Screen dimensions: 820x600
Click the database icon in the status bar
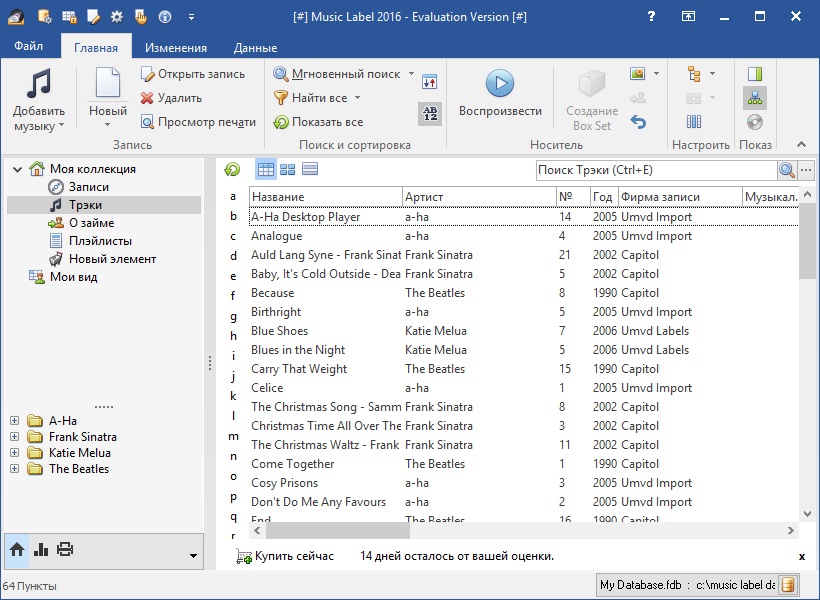[x=788, y=585]
